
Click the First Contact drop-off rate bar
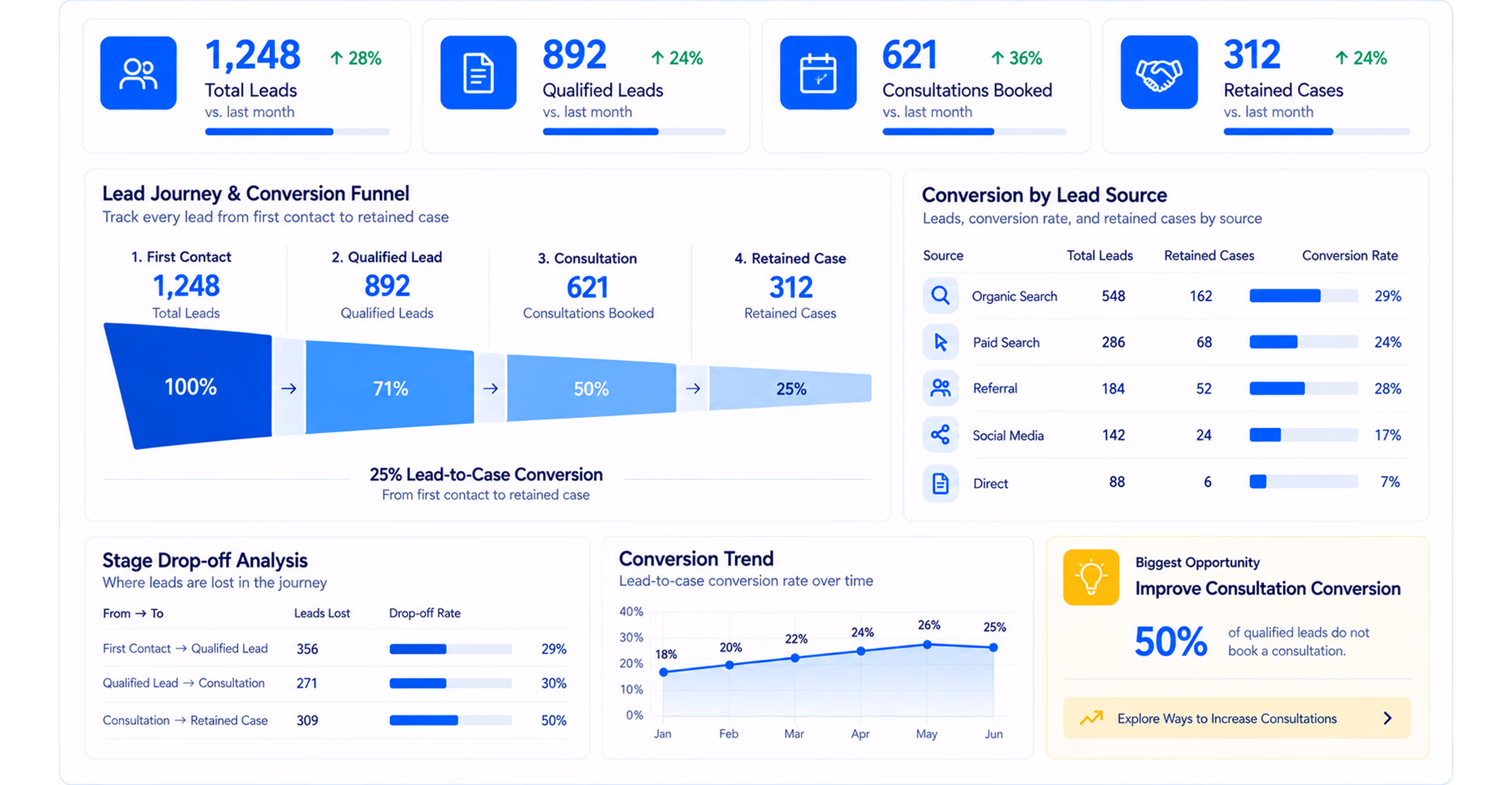[x=451, y=649]
